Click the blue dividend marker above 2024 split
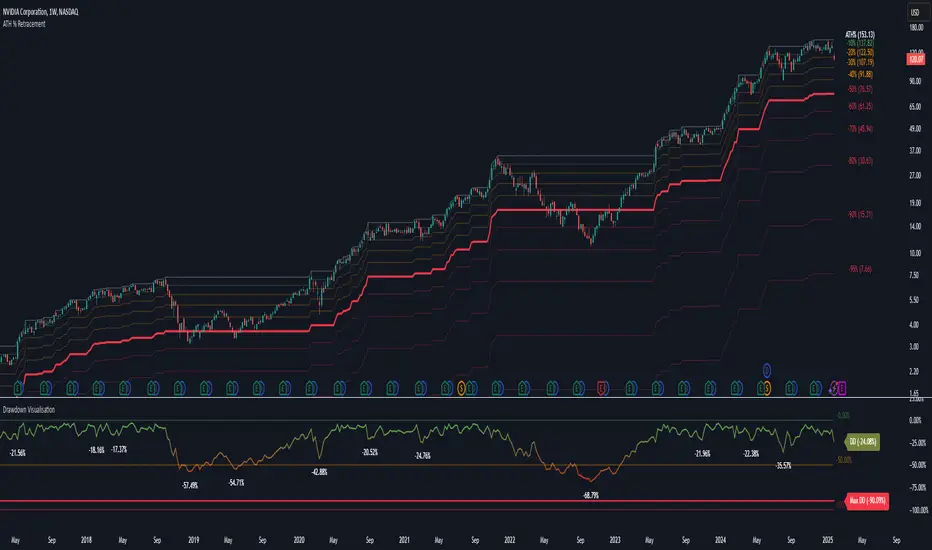The height and width of the screenshot is (550, 932). 767,370
